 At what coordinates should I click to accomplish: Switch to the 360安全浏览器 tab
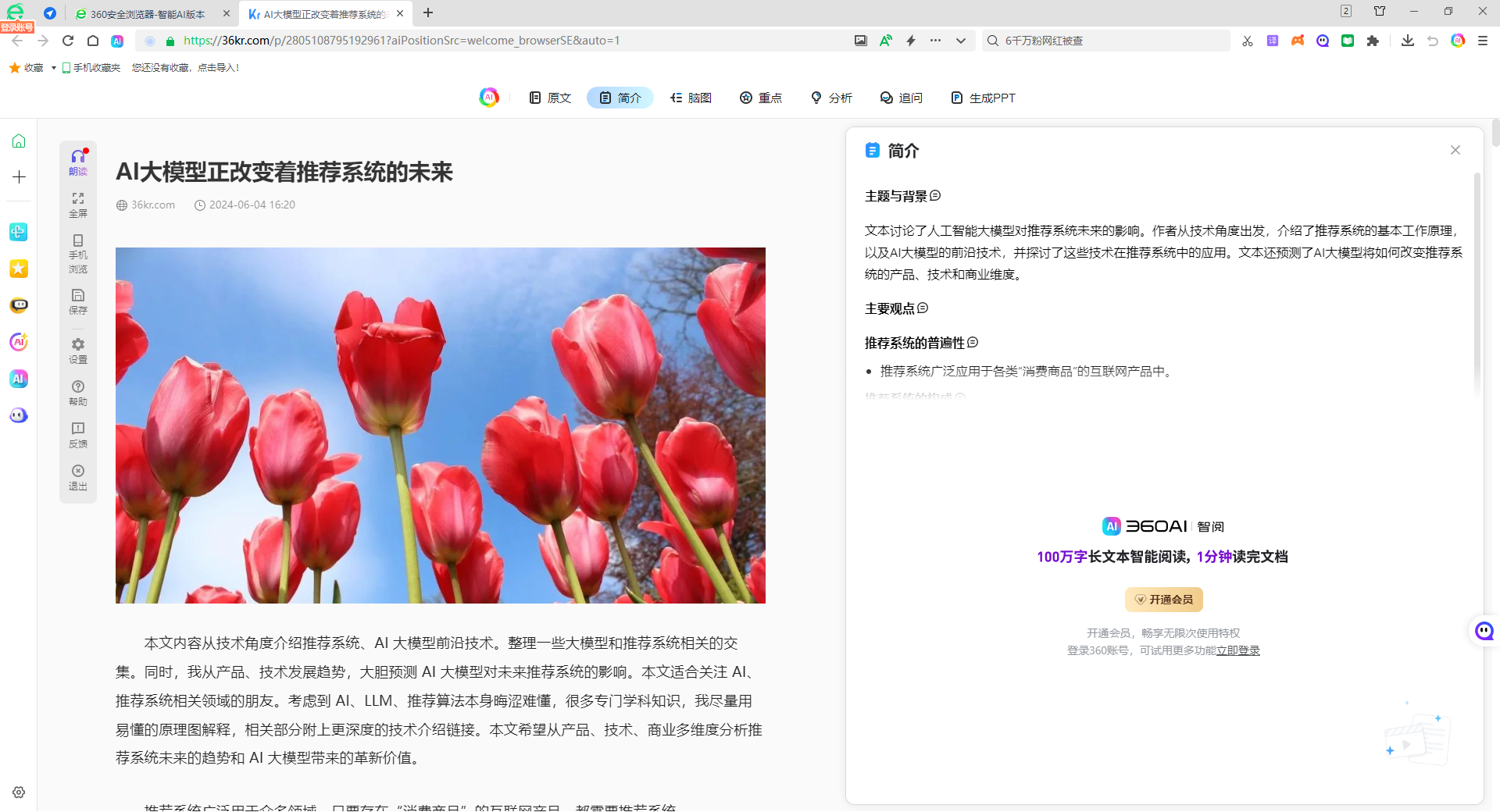[x=147, y=13]
